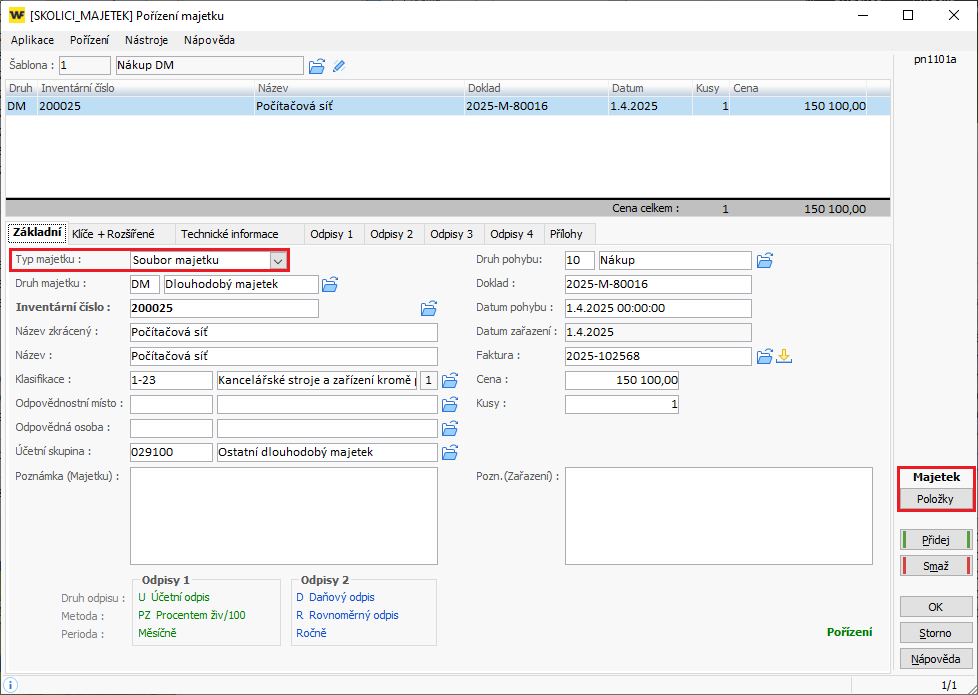
Task: Click the Datum pohybu field
Action: pyautogui.click(x=658, y=308)
